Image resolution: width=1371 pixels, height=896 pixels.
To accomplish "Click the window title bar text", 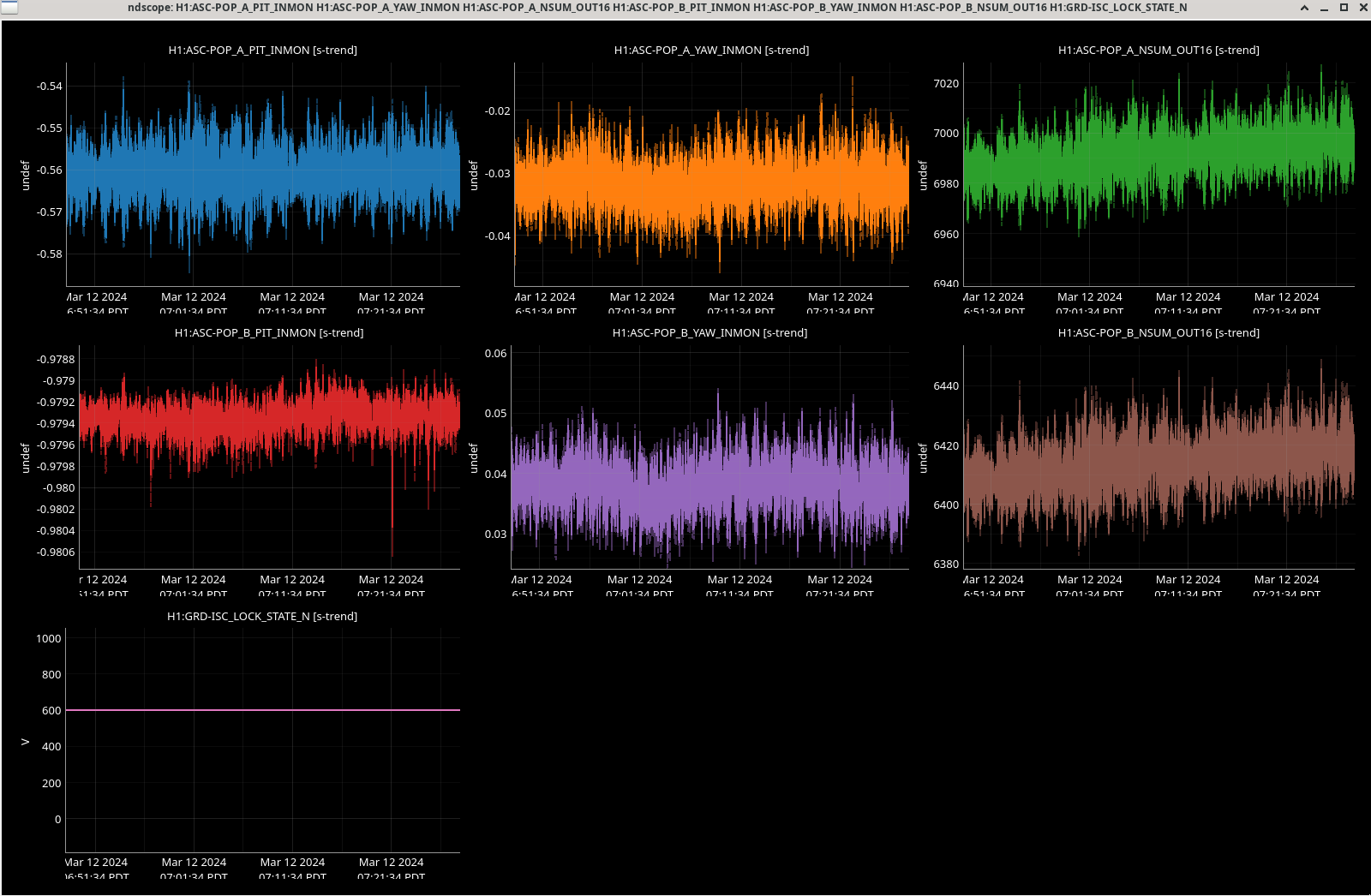I will [x=656, y=8].
